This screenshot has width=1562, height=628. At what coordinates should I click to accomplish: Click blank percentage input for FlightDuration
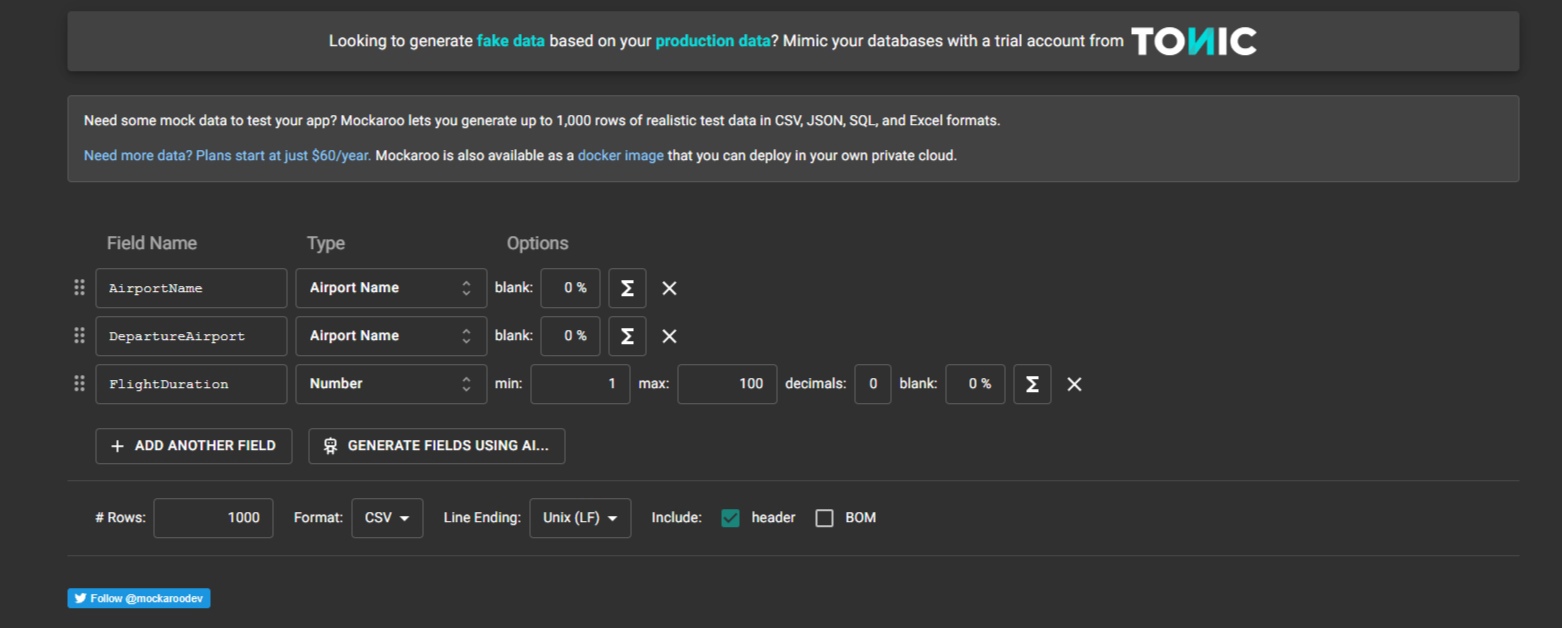pyautogui.click(x=975, y=384)
